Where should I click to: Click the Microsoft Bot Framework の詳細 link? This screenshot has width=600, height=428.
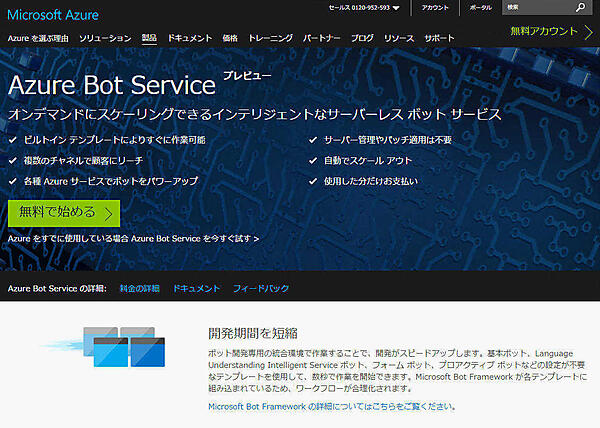(x=332, y=407)
